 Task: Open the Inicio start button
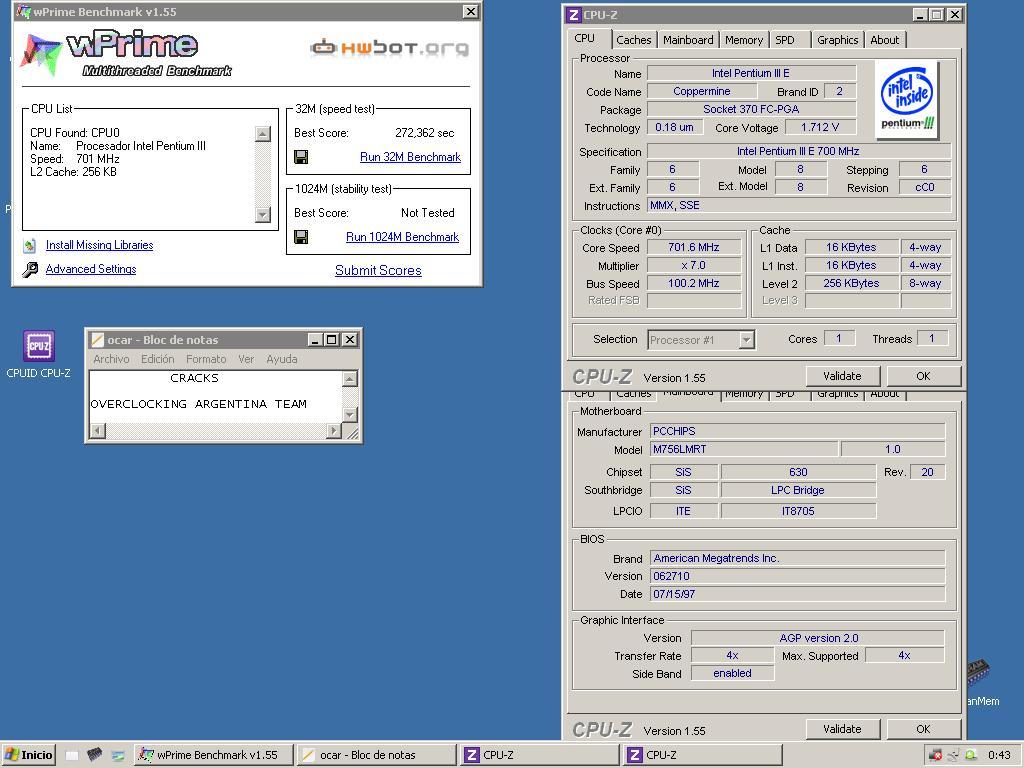pyautogui.click(x=29, y=755)
